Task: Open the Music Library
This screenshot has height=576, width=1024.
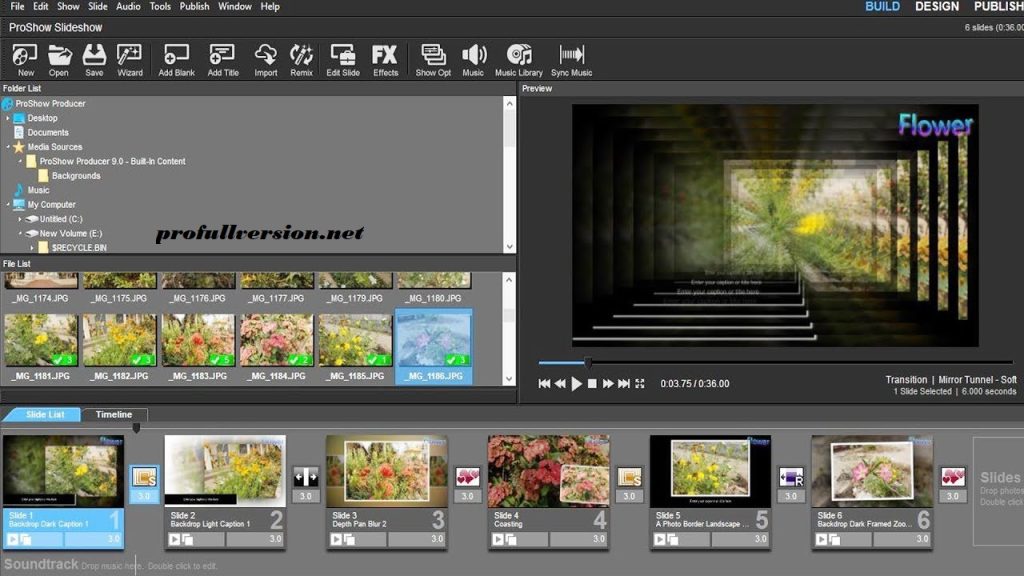Action: tap(520, 57)
